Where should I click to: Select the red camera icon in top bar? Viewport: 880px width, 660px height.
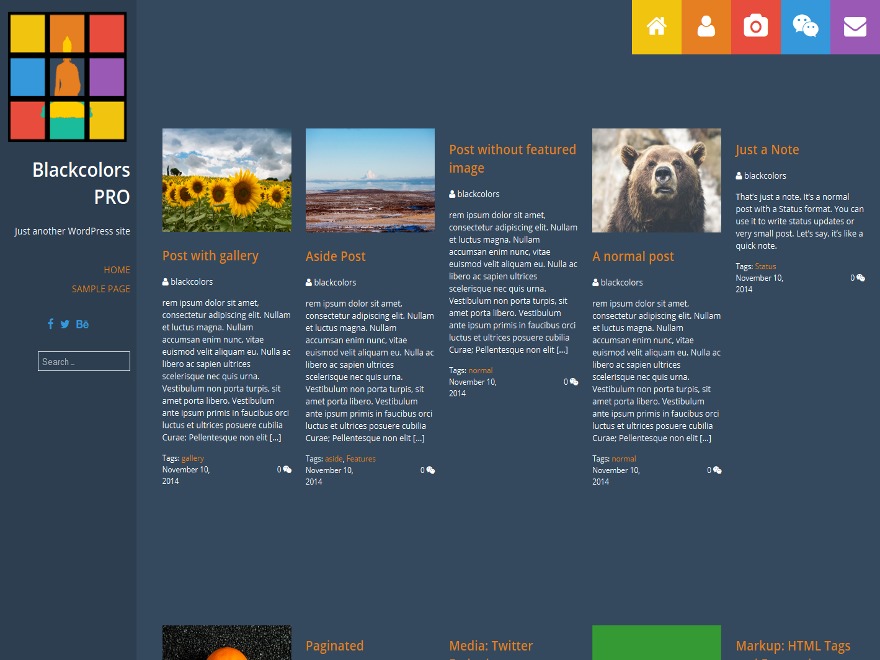(755, 26)
